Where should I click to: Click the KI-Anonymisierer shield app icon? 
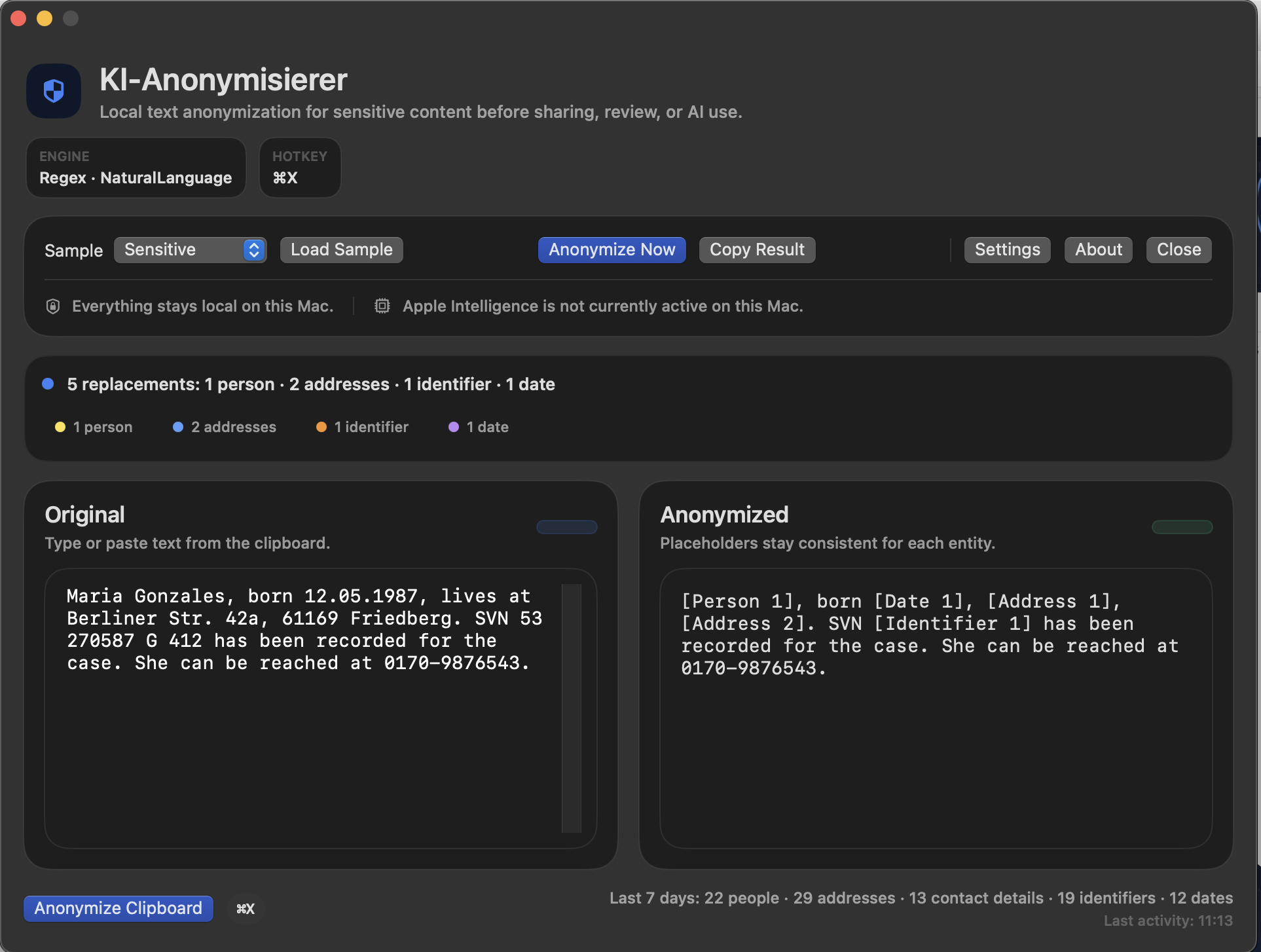53,90
